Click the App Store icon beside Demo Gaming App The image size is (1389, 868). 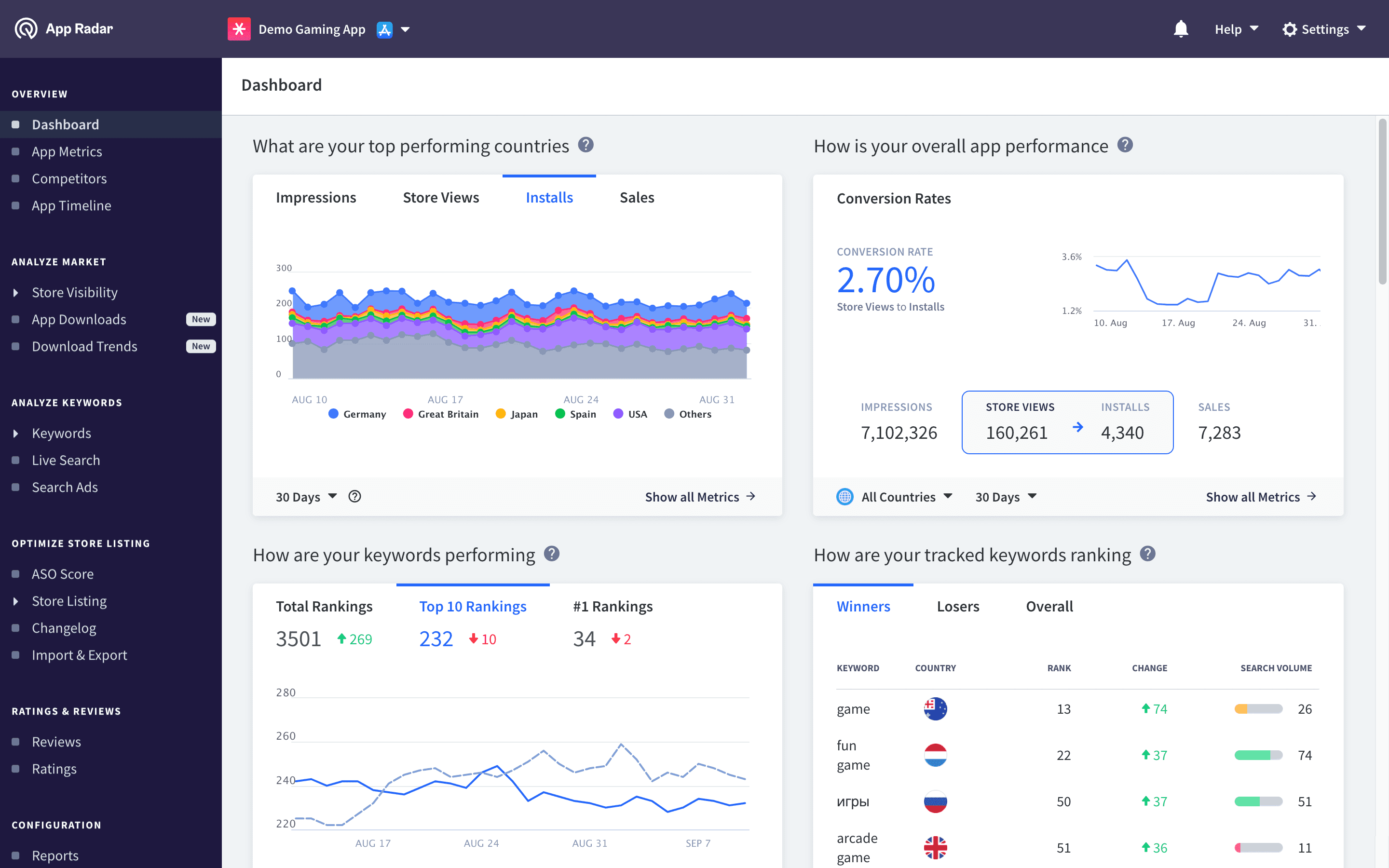[384, 29]
